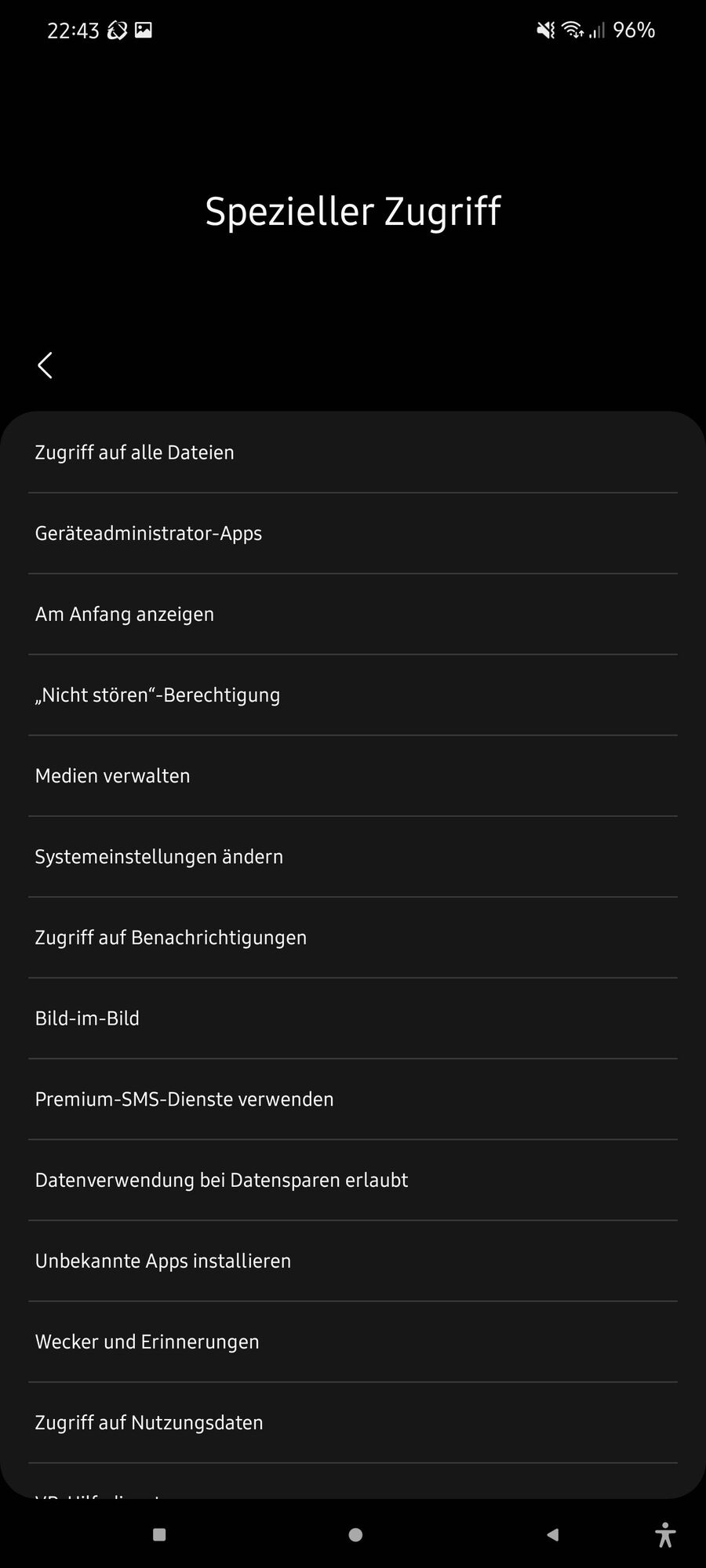Viewport: 706px width, 1568px height.
Task: Open Unbekannte Apps installieren
Action: (x=353, y=1261)
